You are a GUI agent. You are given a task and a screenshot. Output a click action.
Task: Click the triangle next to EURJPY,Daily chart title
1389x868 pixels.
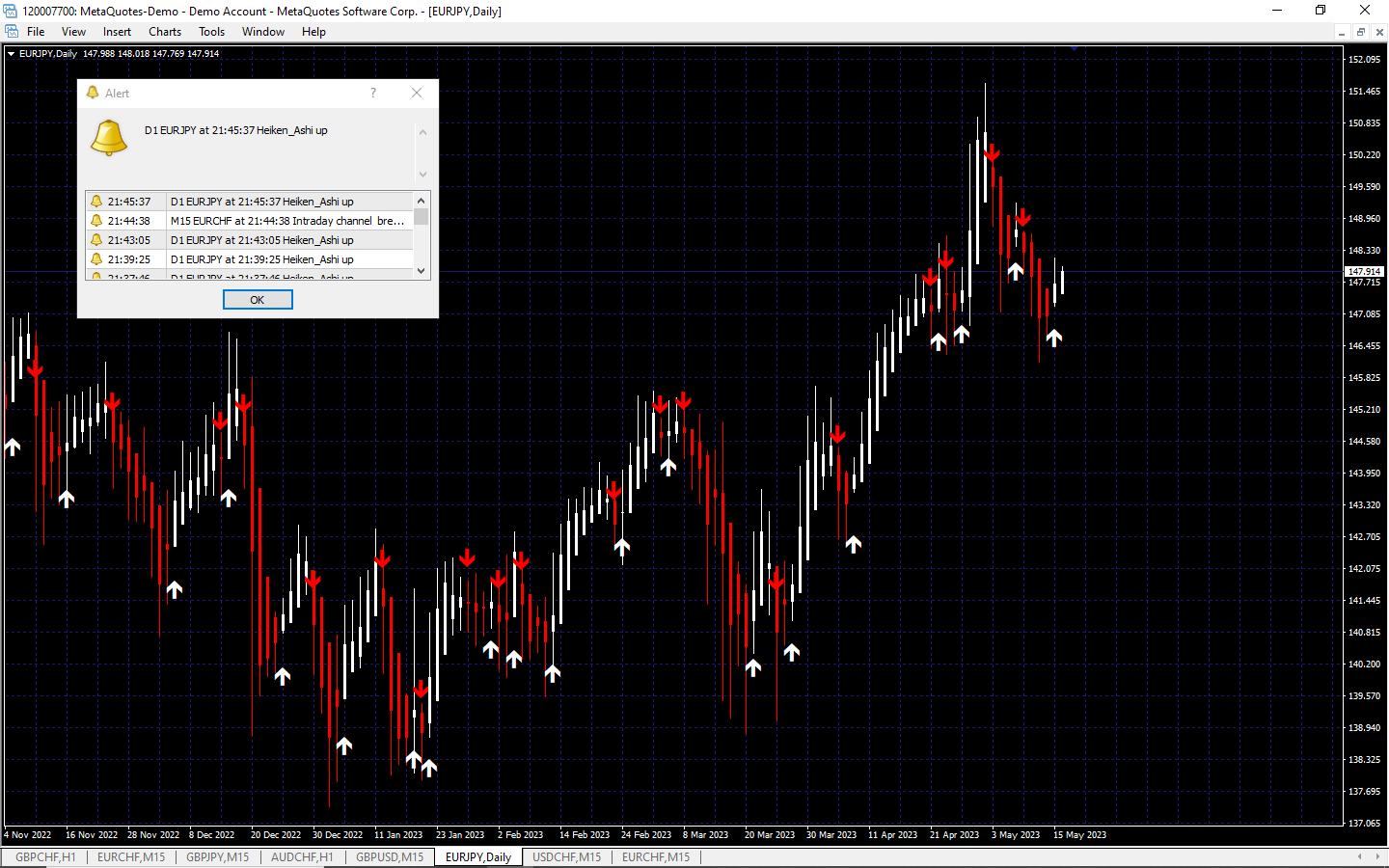[x=11, y=54]
